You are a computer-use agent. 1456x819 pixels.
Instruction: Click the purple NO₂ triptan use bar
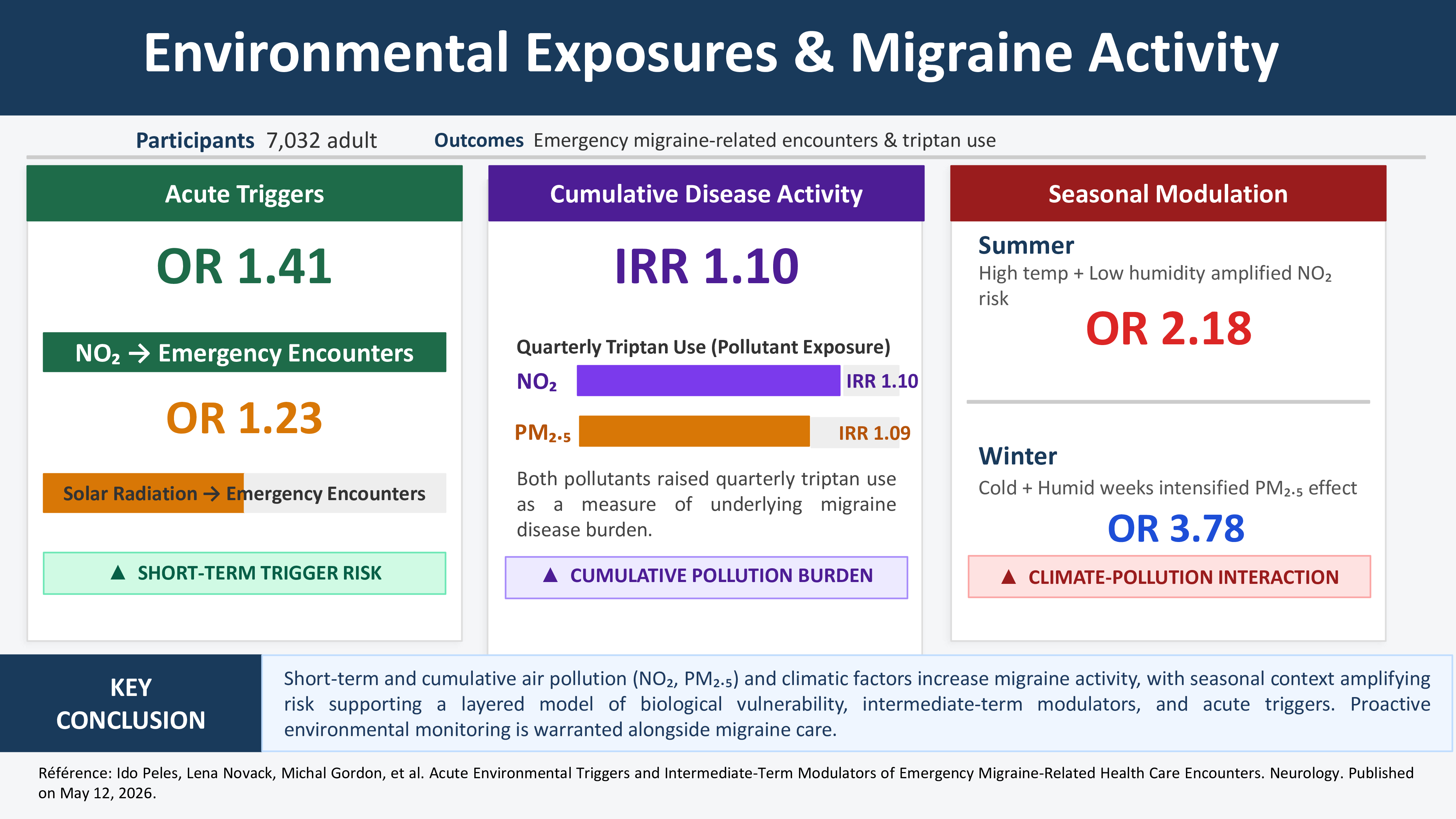point(708,380)
